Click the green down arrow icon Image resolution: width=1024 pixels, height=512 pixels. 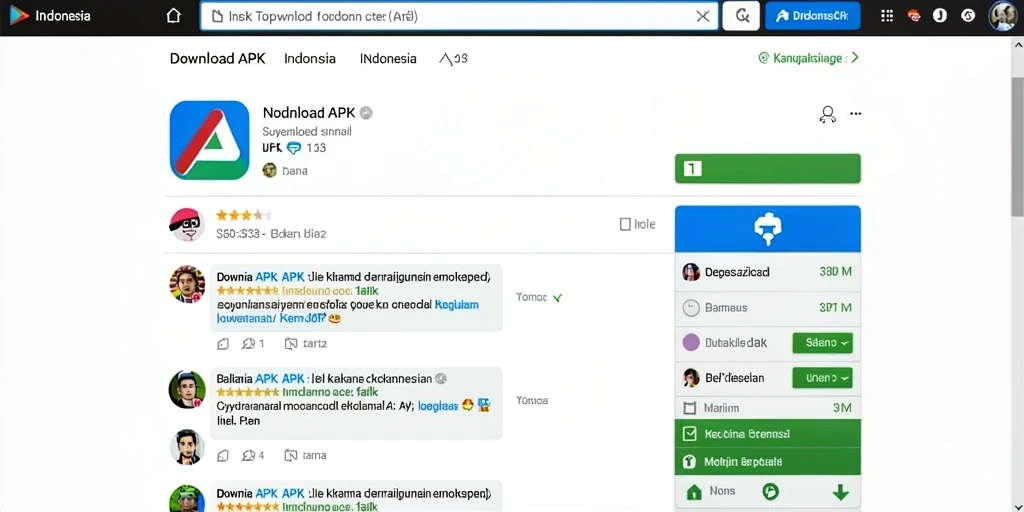(x=840, y=492)
